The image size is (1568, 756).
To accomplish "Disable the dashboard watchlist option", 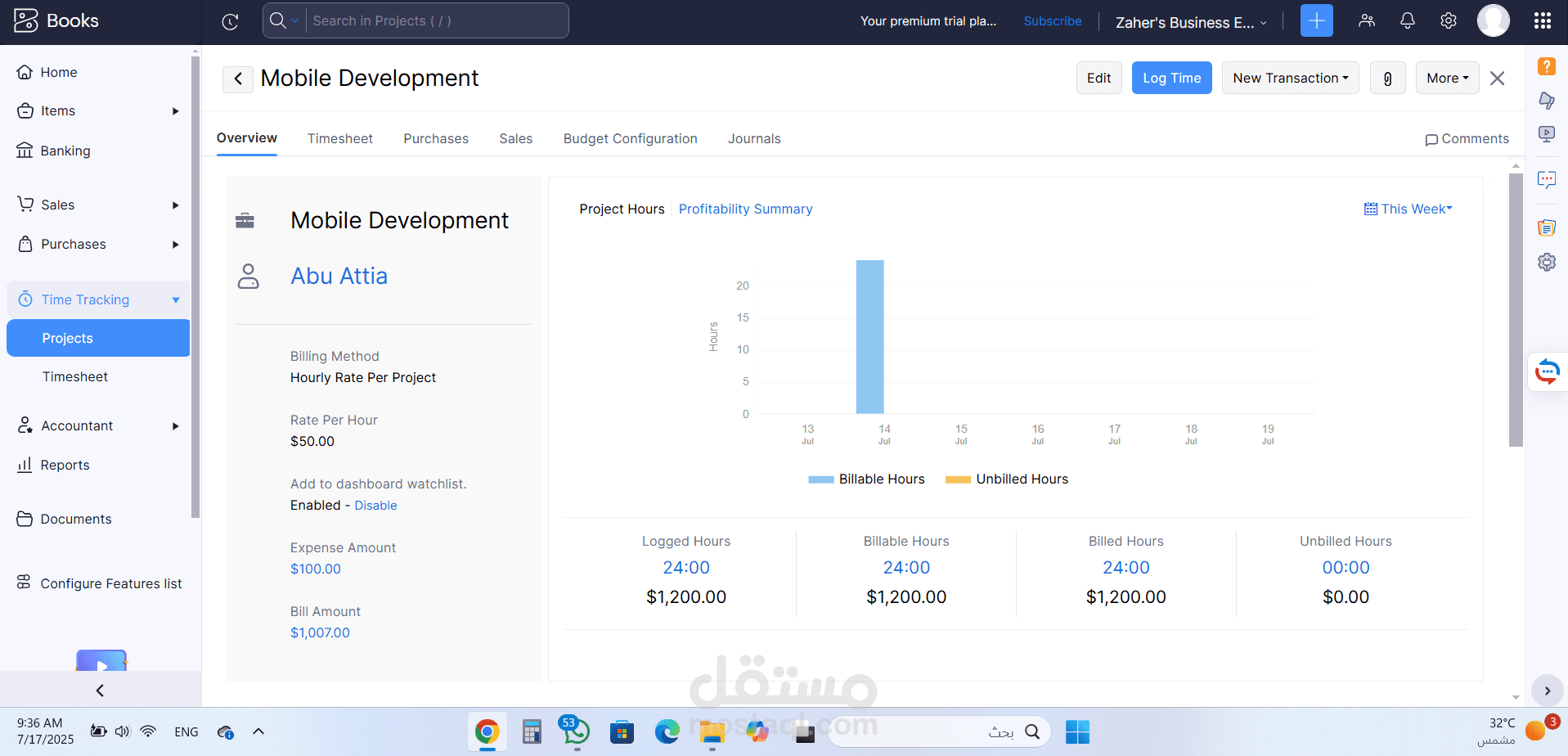I will coord(375,506).
